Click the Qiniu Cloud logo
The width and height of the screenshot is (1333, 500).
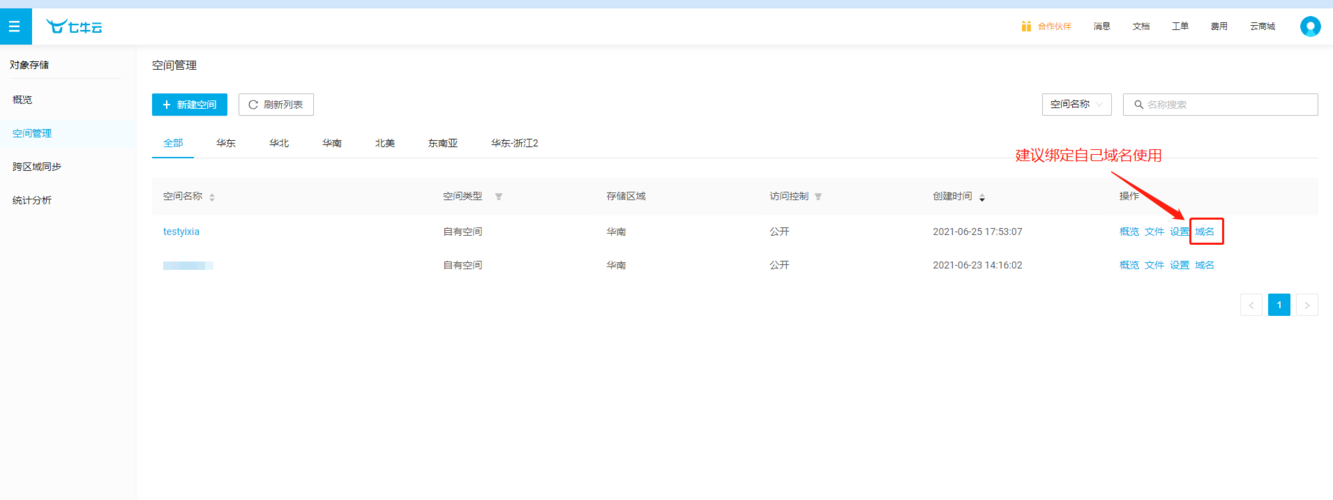[x=74, y=27]
